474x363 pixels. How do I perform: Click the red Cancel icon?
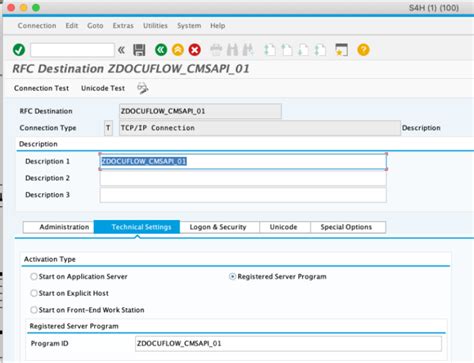click(x=195, y=50)
